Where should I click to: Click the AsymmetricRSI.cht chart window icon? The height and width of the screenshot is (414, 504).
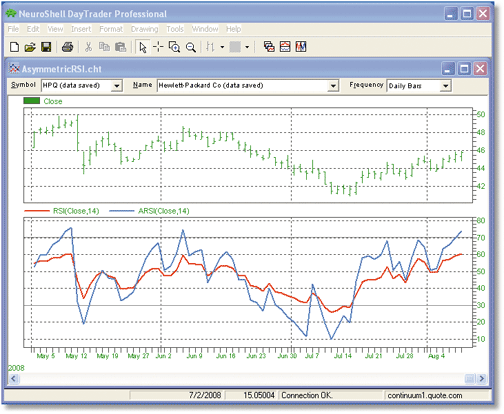point(14,69)
